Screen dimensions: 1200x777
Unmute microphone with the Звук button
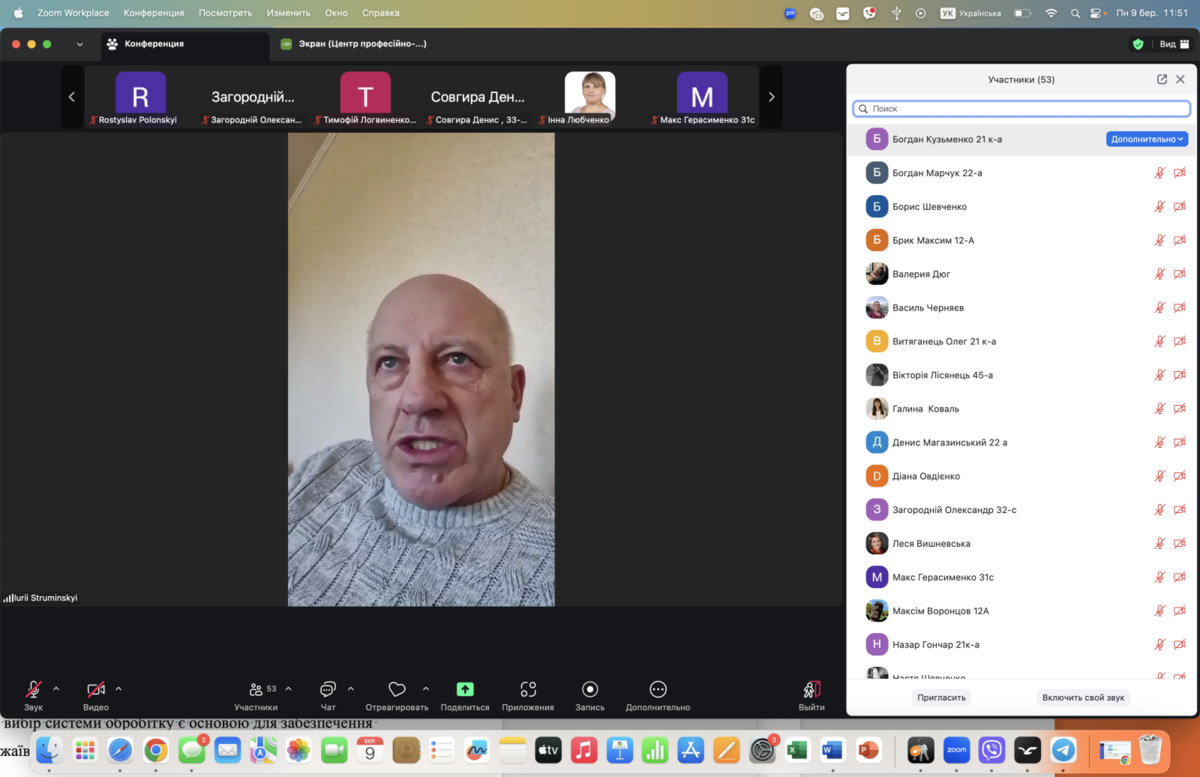(x=33, y=690)
